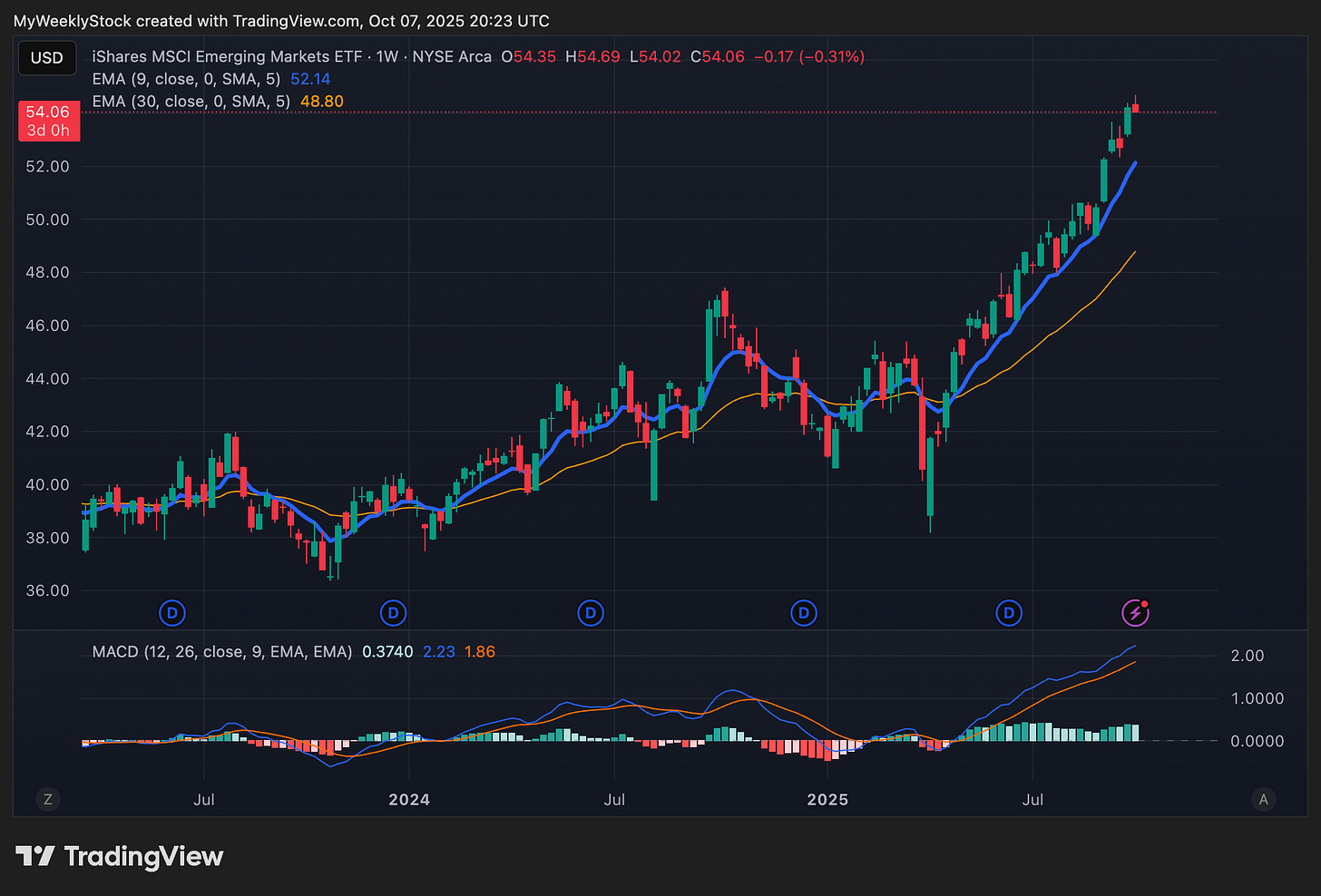Click the low price L54.02
The image size is (1321, 896).
[655, 56]
